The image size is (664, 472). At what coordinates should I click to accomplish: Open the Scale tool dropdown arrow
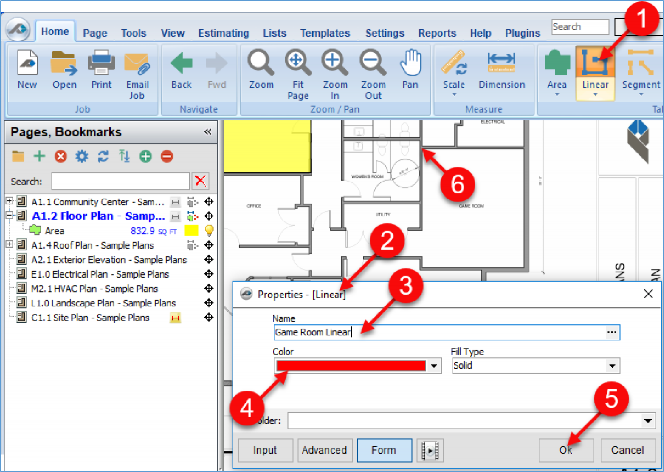click(454, 95)
